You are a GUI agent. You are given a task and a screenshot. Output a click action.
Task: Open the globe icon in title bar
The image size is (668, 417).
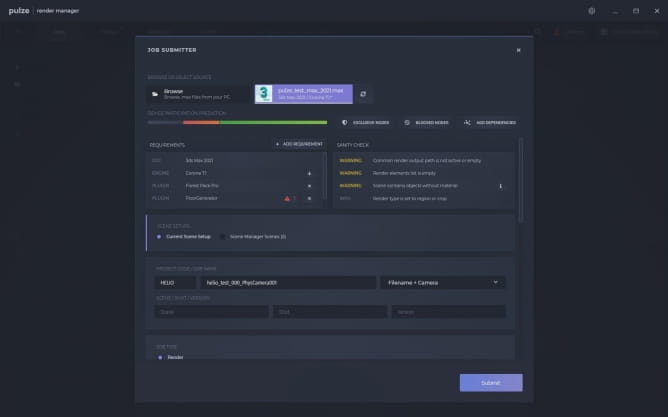[591, 11]
